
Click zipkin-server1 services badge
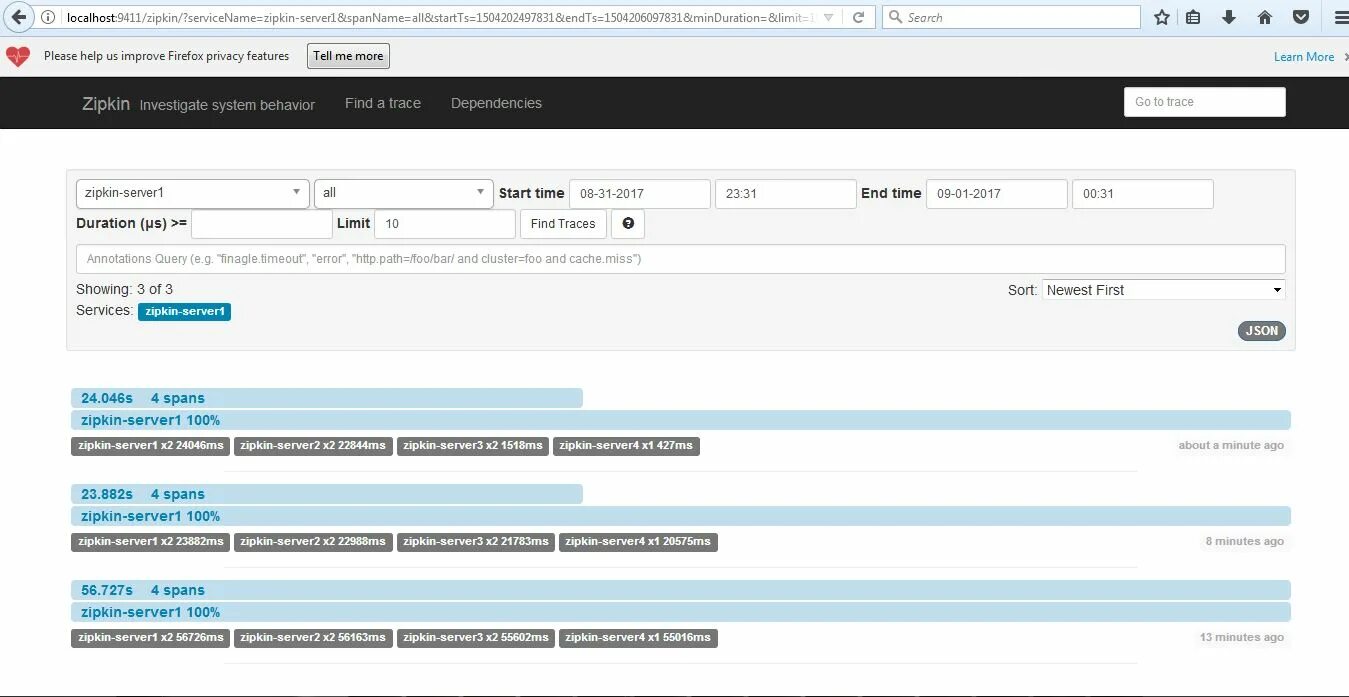click(184, 312)
